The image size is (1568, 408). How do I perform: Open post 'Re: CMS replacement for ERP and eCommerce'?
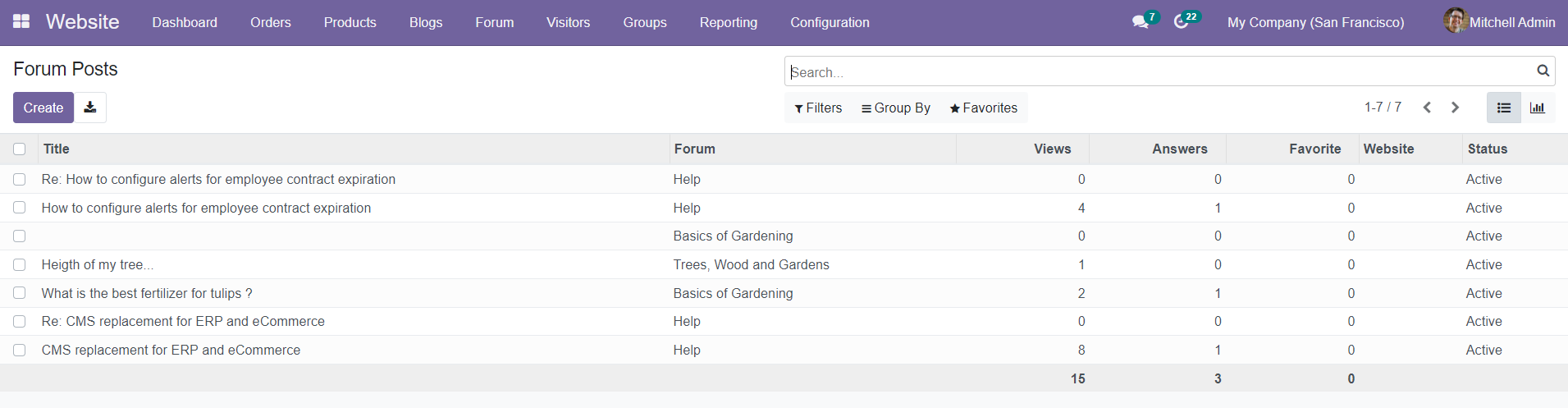183,321
